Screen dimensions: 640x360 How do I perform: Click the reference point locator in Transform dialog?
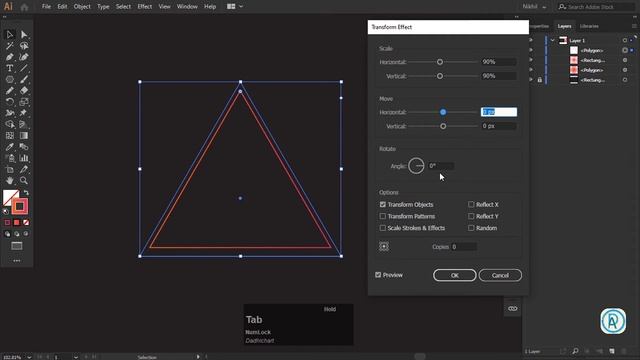pyautogui.click(x=384, y=246)
